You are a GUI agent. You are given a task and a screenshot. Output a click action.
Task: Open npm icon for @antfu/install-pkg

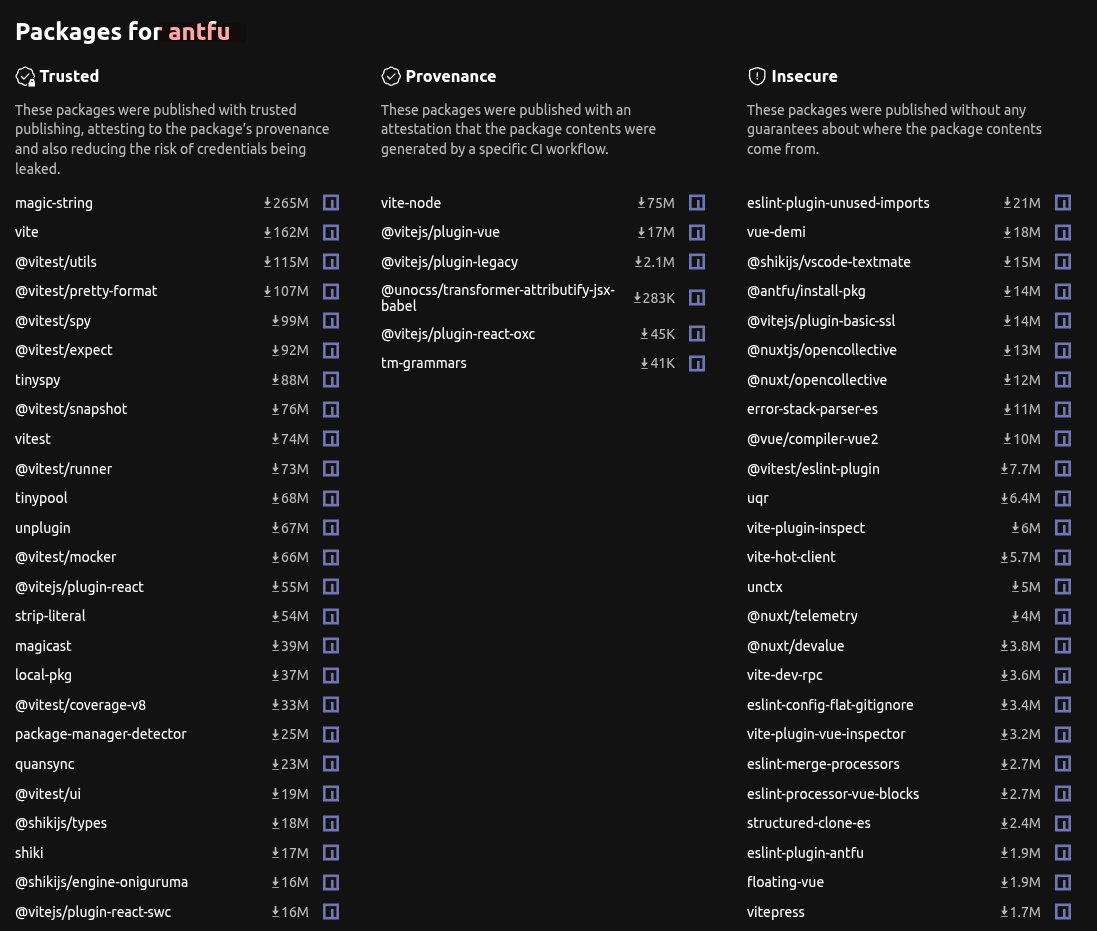pos(1063,291)
